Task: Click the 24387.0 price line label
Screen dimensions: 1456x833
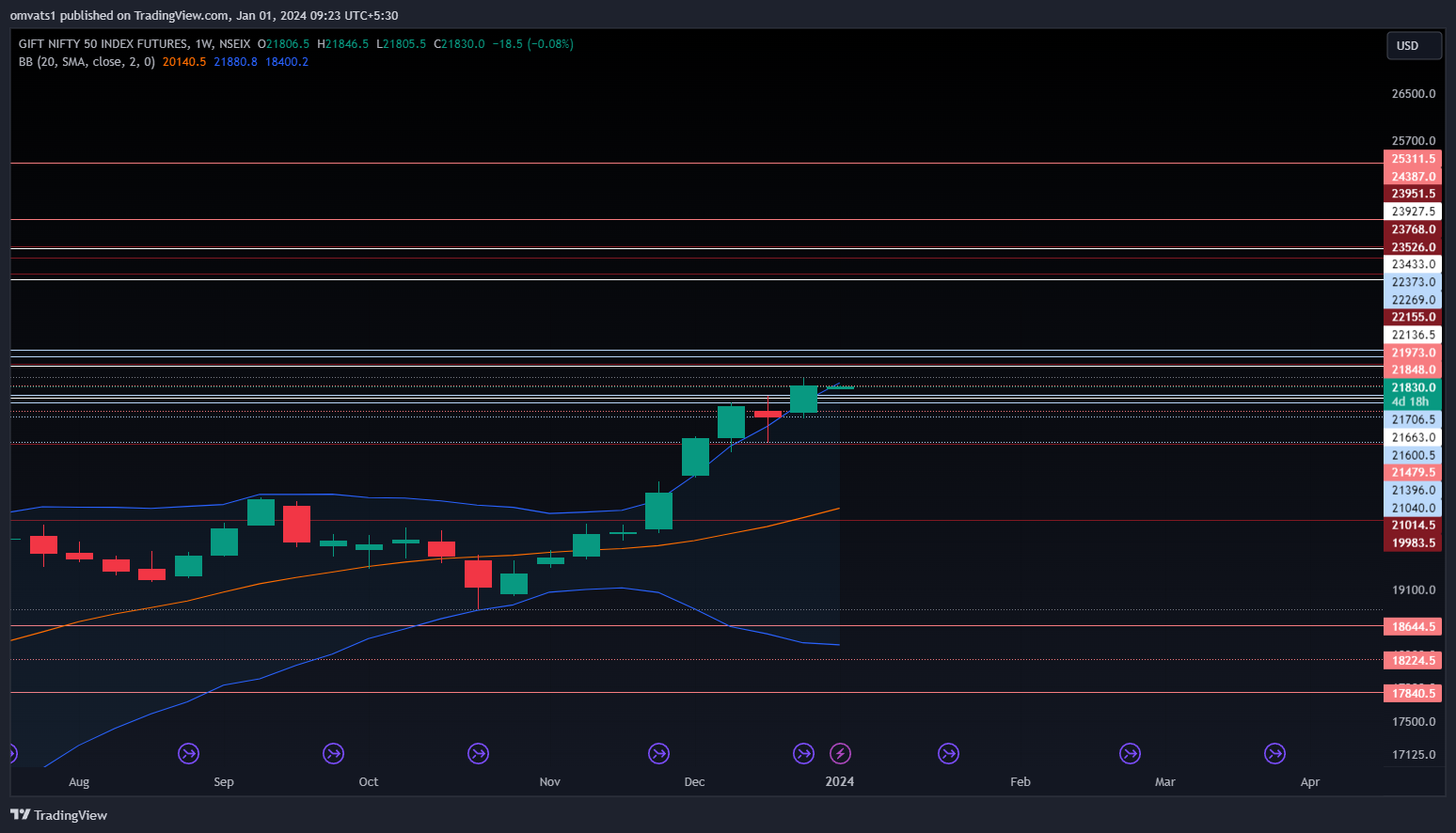Action: (1413, 177)
